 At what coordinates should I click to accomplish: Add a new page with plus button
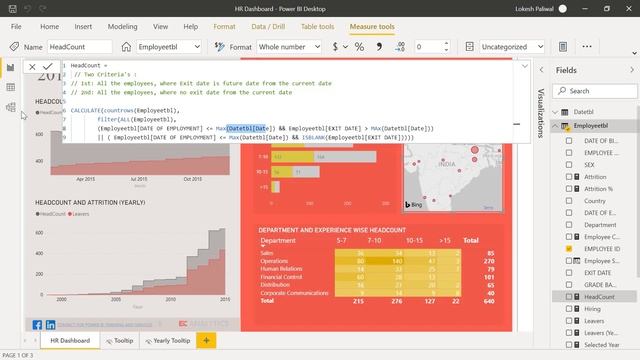[206, 340]
